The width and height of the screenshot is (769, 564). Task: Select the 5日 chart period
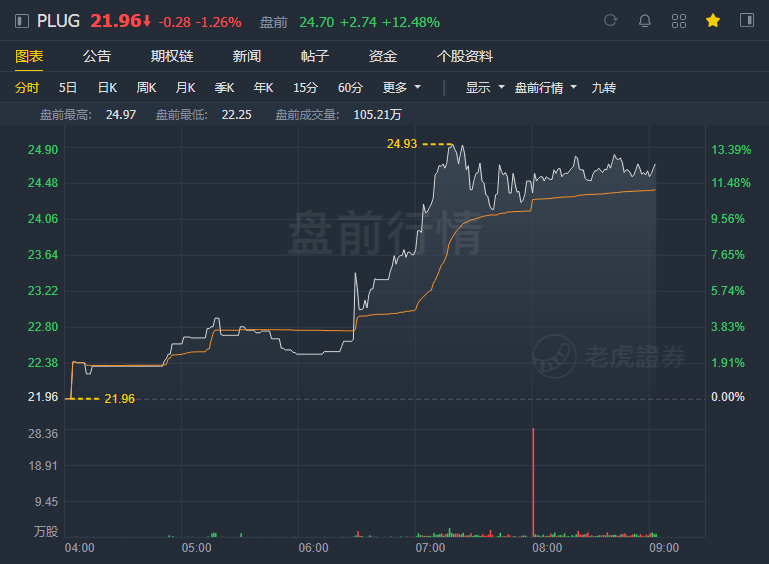[x=68, y=88]
